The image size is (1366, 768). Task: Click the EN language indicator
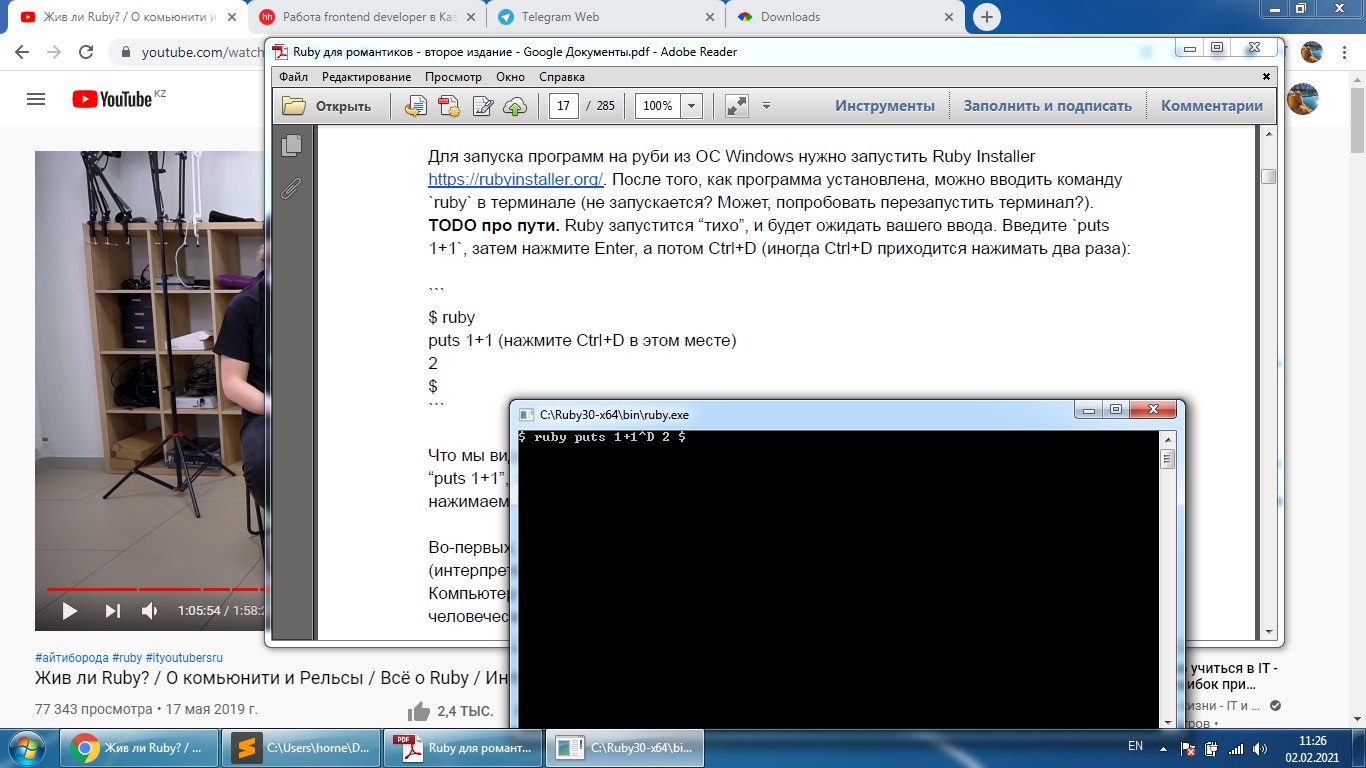click(x=1135, y=746)
